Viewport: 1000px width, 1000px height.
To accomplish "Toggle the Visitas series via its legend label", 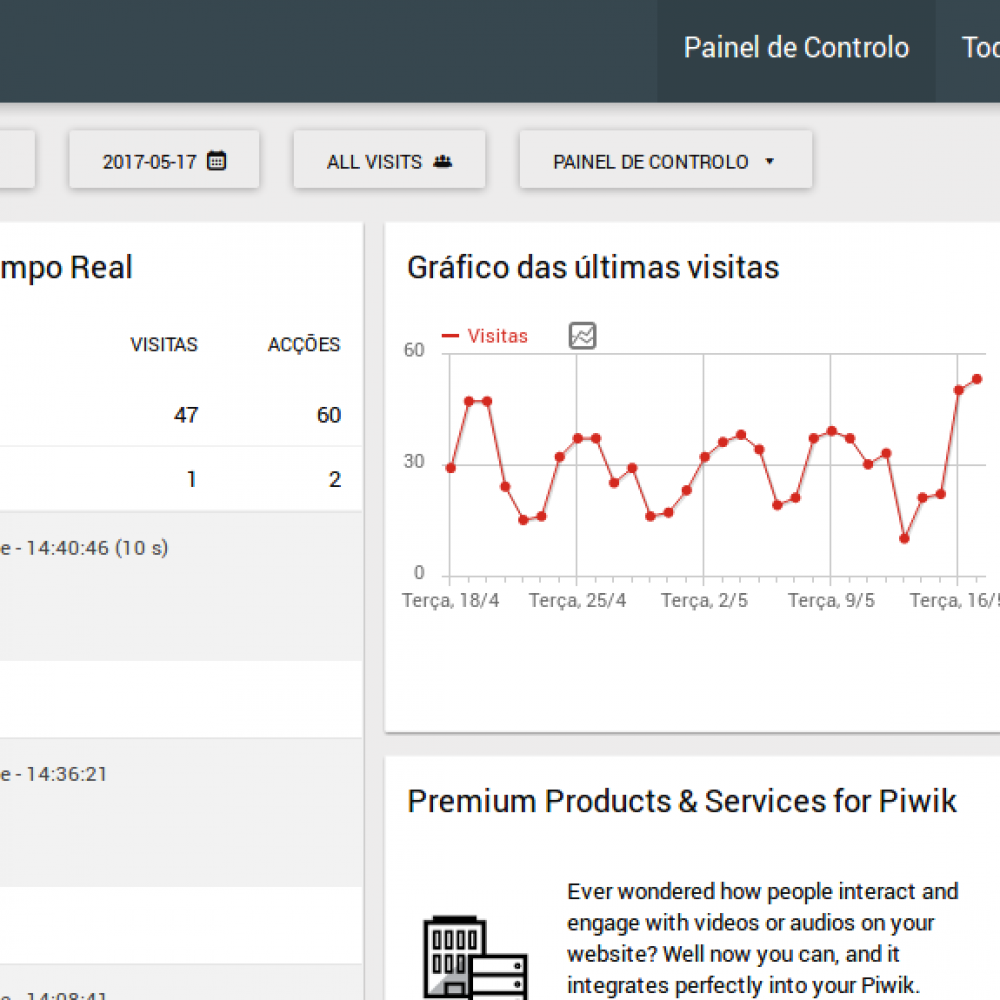I will [497, 336].
